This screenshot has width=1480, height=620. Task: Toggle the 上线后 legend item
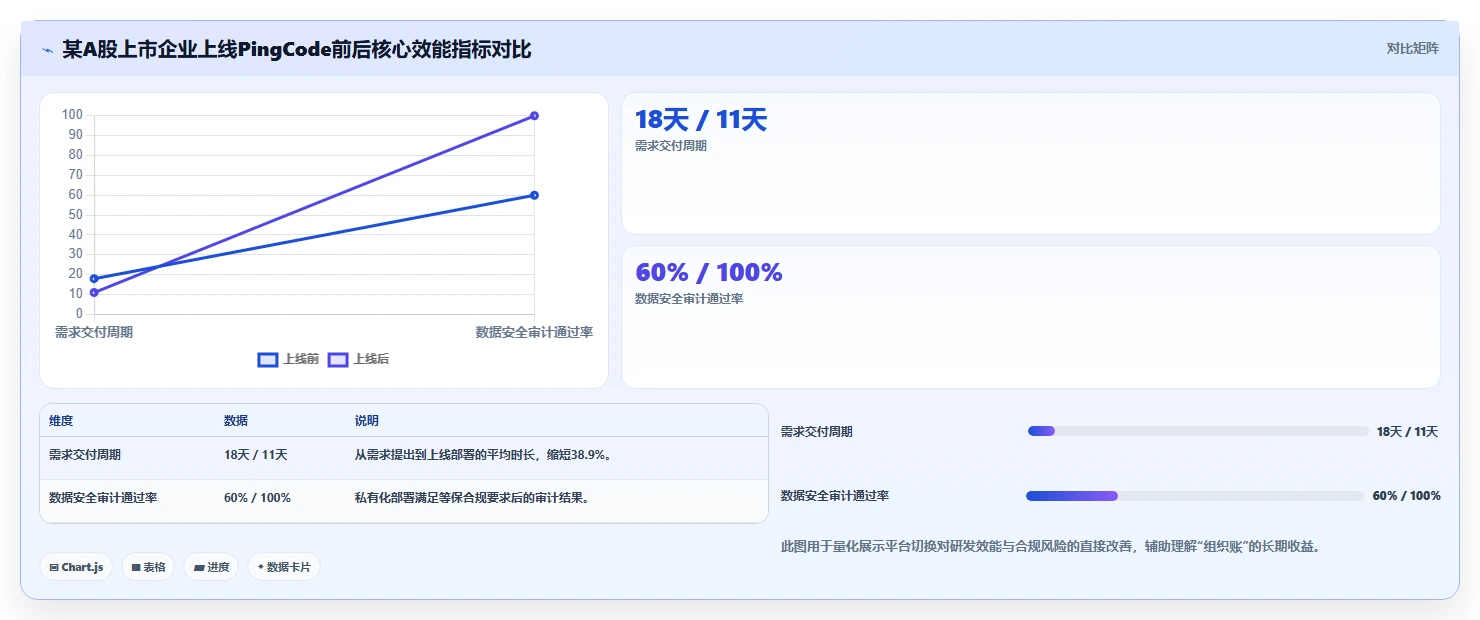358,359
